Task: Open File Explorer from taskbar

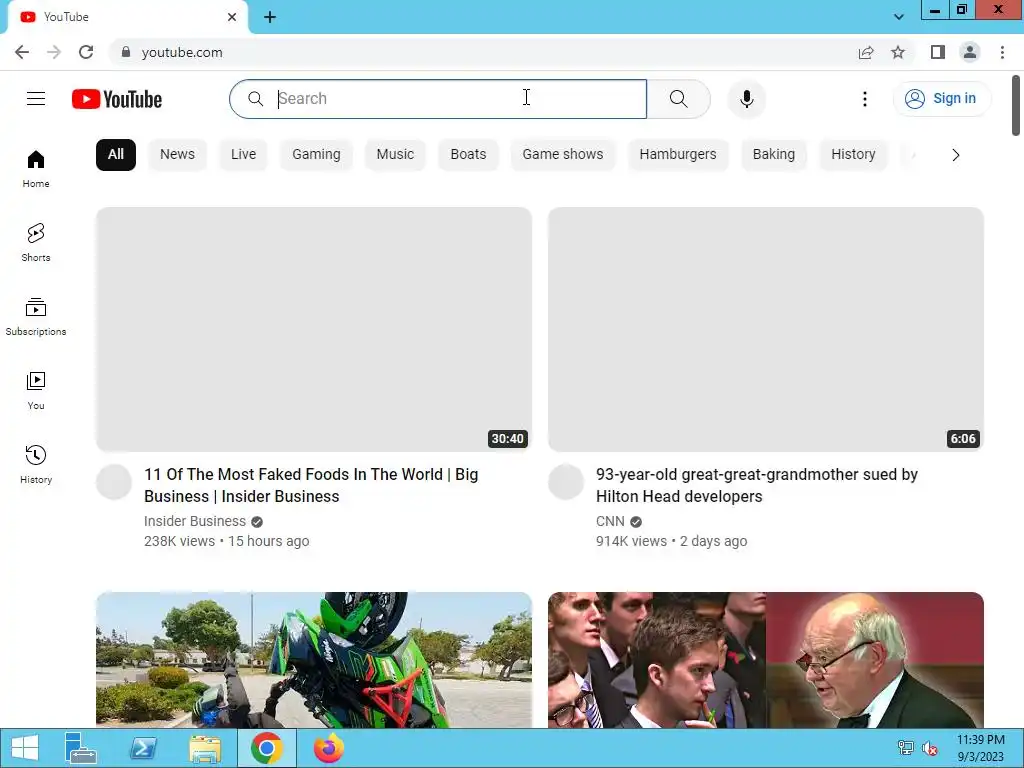Action: (x=205, y=748)
